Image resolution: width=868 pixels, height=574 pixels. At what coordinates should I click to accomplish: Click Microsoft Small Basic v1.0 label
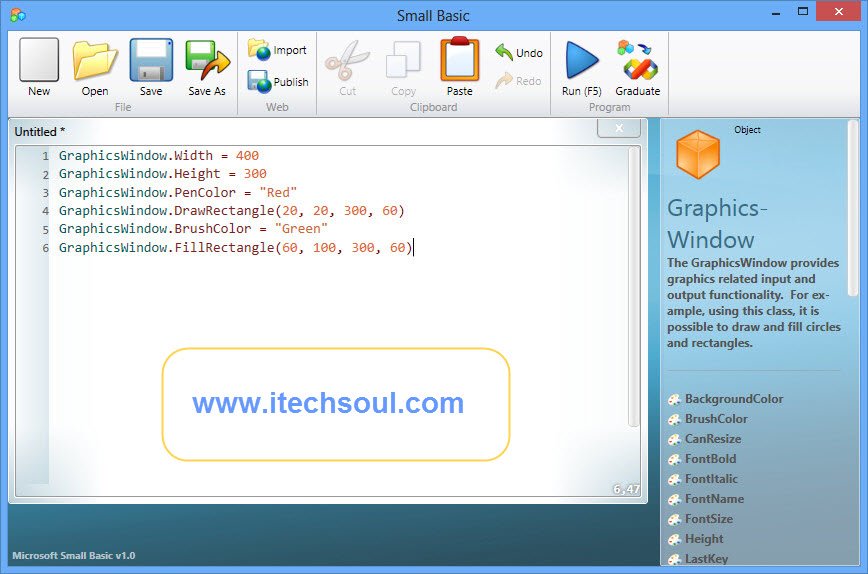[x=74, y=555]
